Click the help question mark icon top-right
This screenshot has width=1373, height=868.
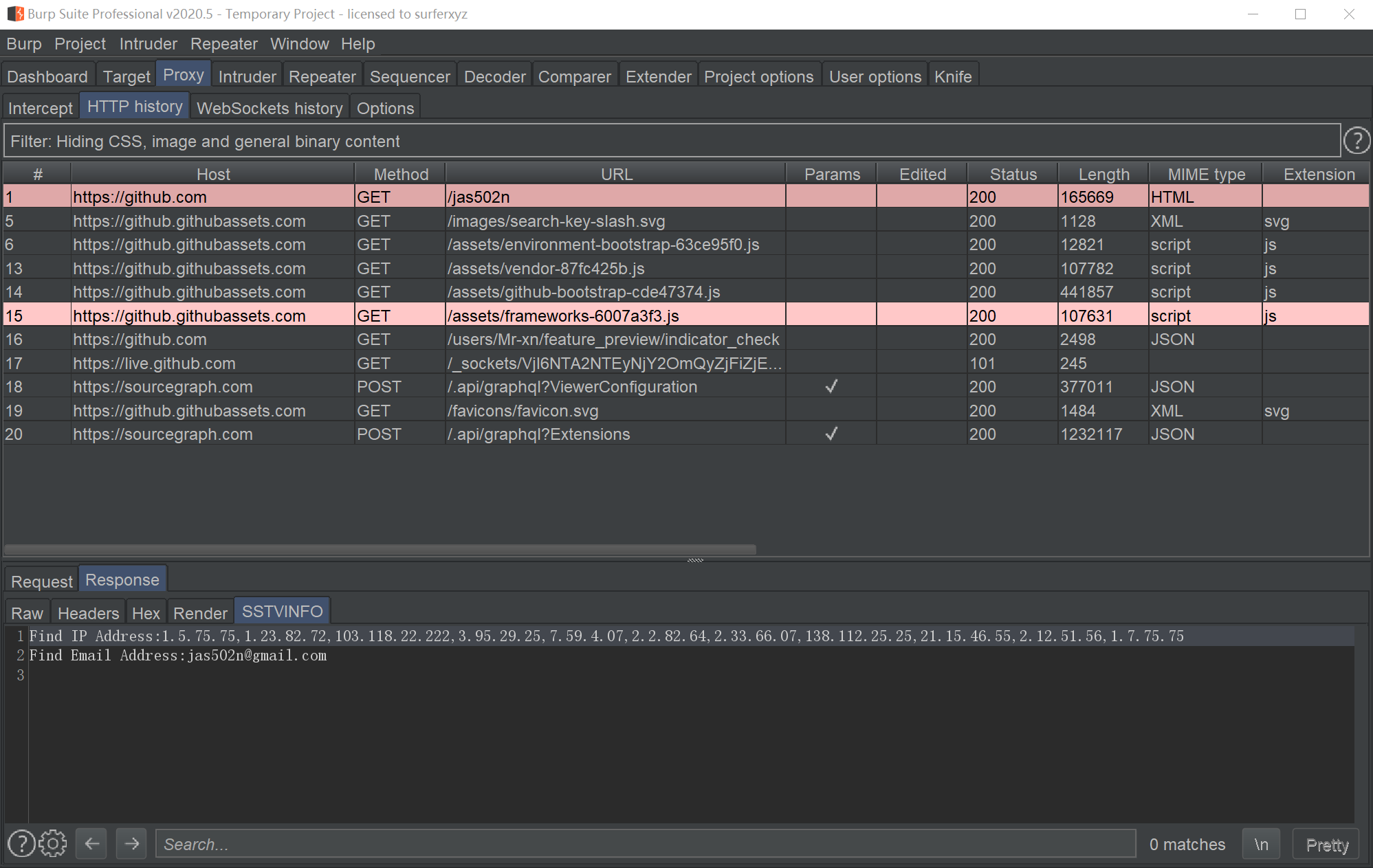point(1358,141)
